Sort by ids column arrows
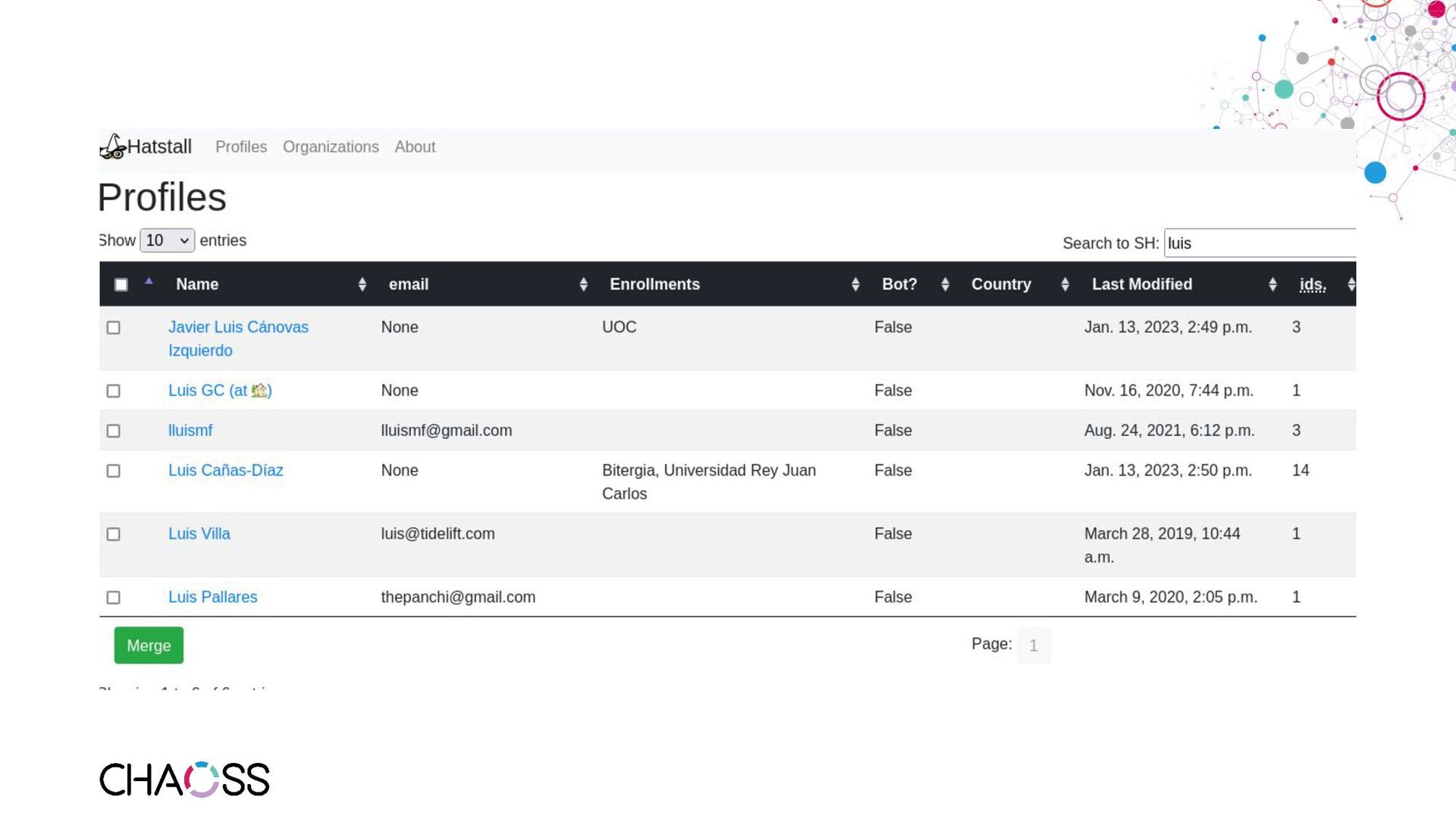Screen dimensions: 1456x819 [1351, 284]
